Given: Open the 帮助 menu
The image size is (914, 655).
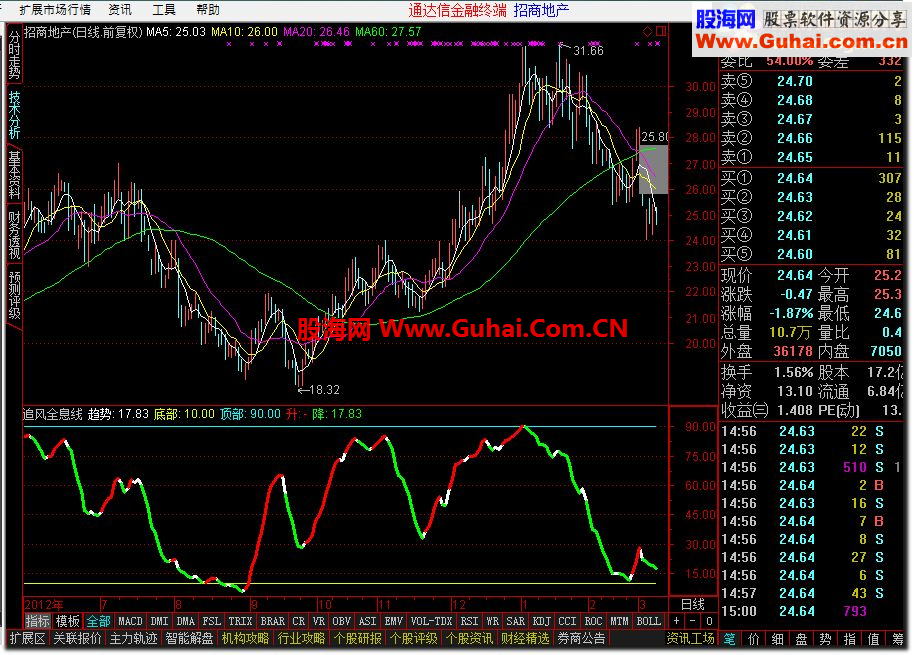Looking at the screenshot, I should click(208, 10).
